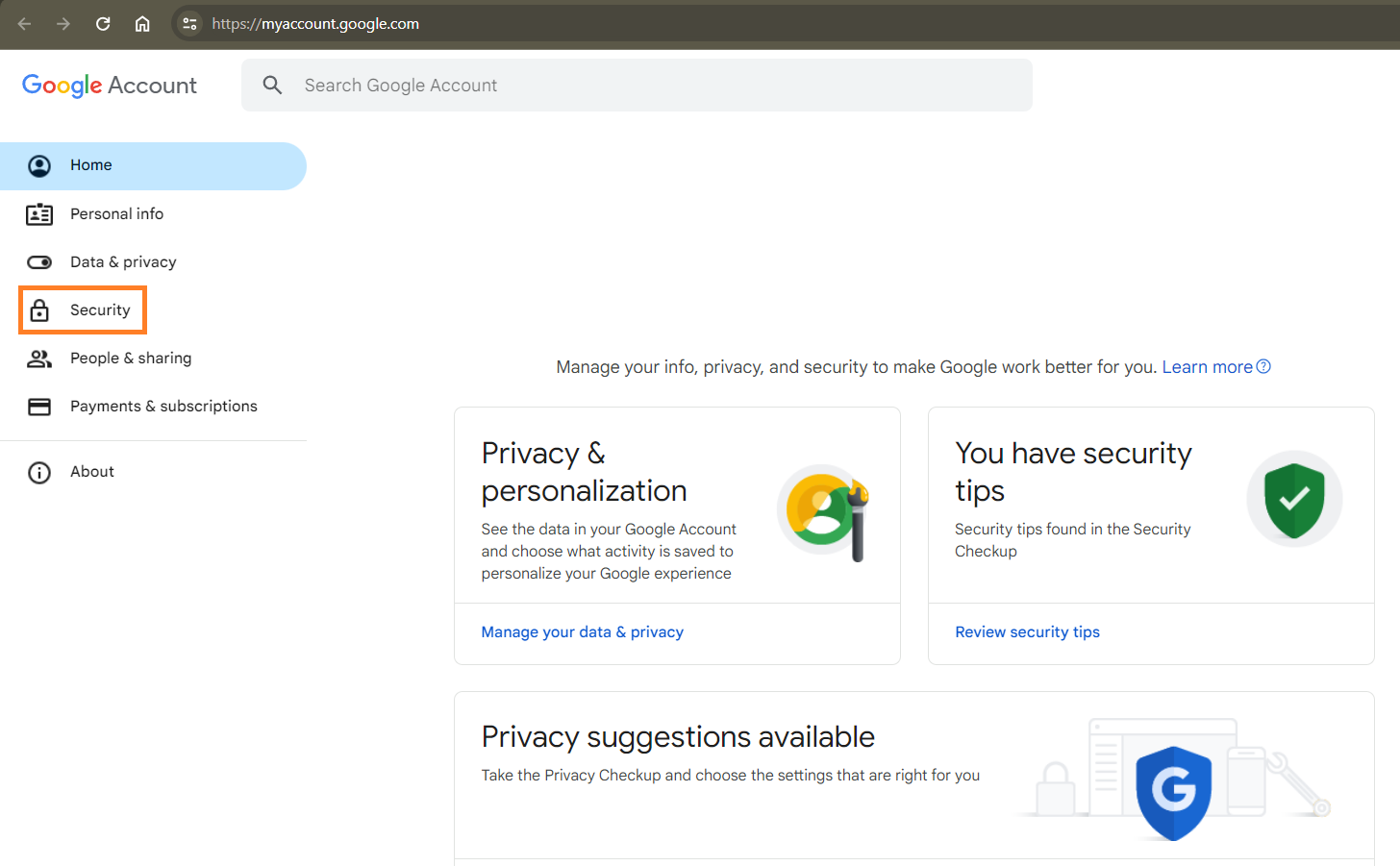Click the browser forward arrow
This screenshot has width=1400, height=866.
tap(63, 24)
